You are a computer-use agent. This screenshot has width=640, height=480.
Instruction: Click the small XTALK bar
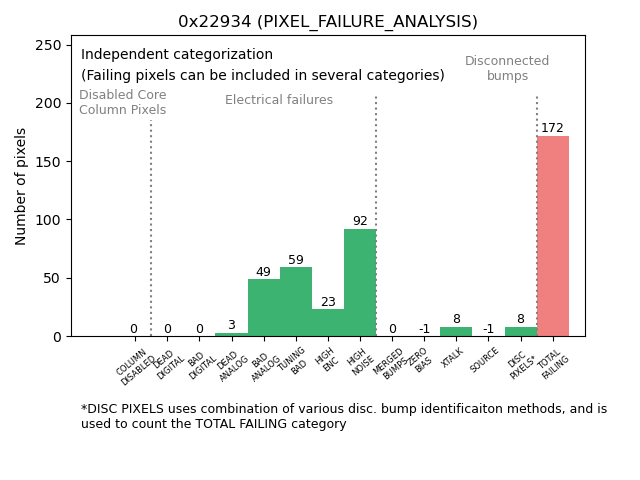click(x=456, y=332)
